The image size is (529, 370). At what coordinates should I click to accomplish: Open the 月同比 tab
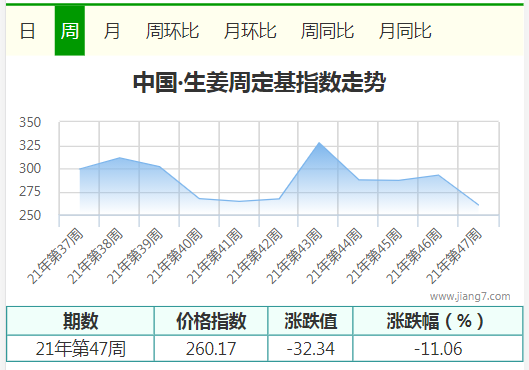pyautogui.click(x=405, y=31)
